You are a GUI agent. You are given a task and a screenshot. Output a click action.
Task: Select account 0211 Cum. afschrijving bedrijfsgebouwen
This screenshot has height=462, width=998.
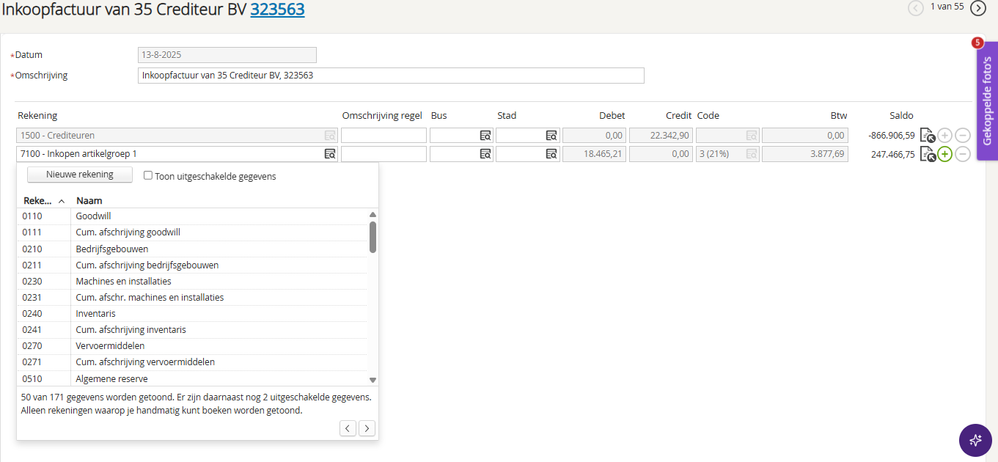pos(192,265)
